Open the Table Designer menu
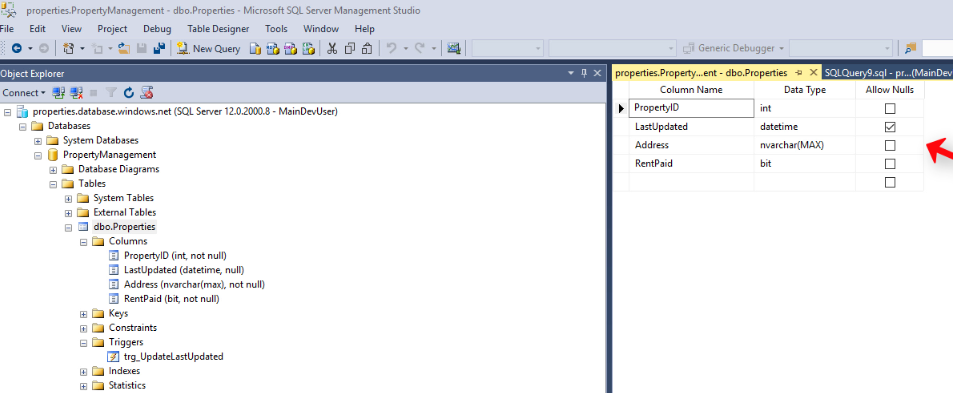 click(218, 29)
